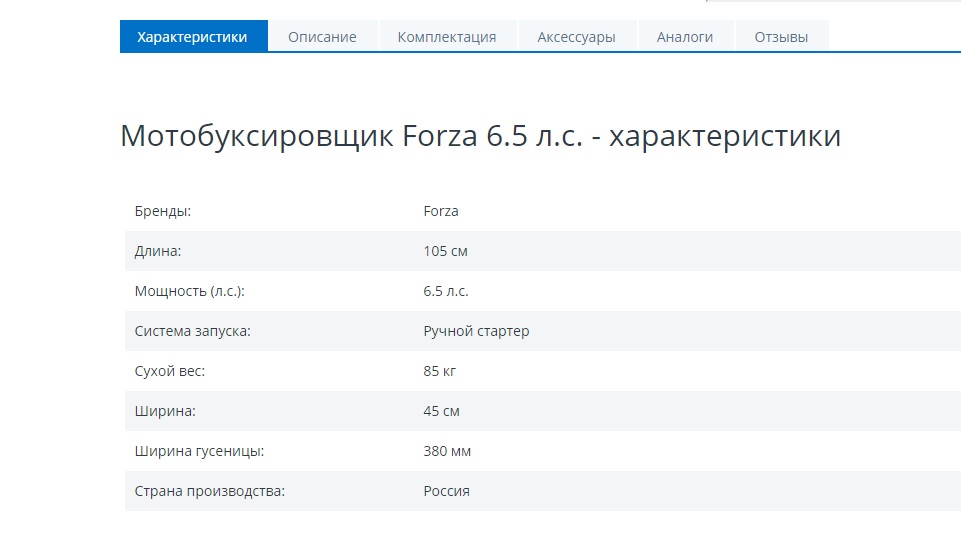Open the Комплектация tab
The image size is (961, 538).
pos(447,37)
